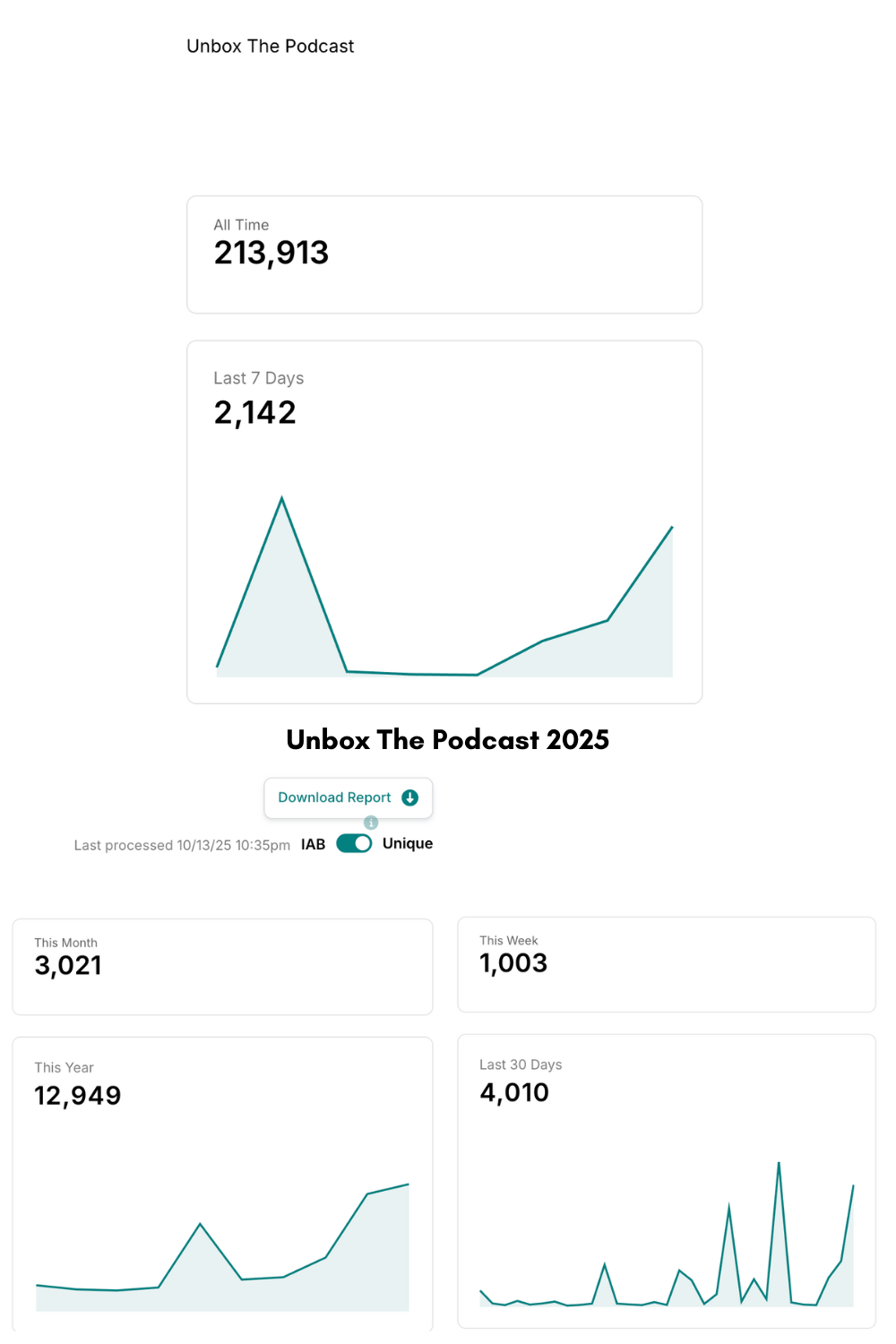Click the Last 30 Days 4,010 figure
Image resolution: width=896 pixels, height=1344 pixels.
pos(514,1093)
